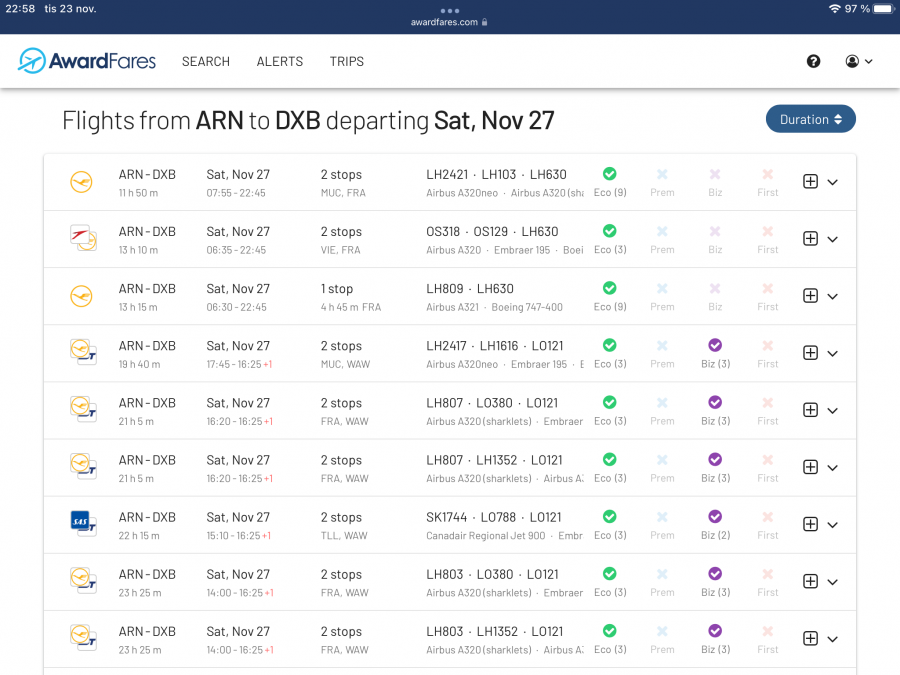Open the user account menu
This screenshot has width=900, height=675.
[859, 61]
